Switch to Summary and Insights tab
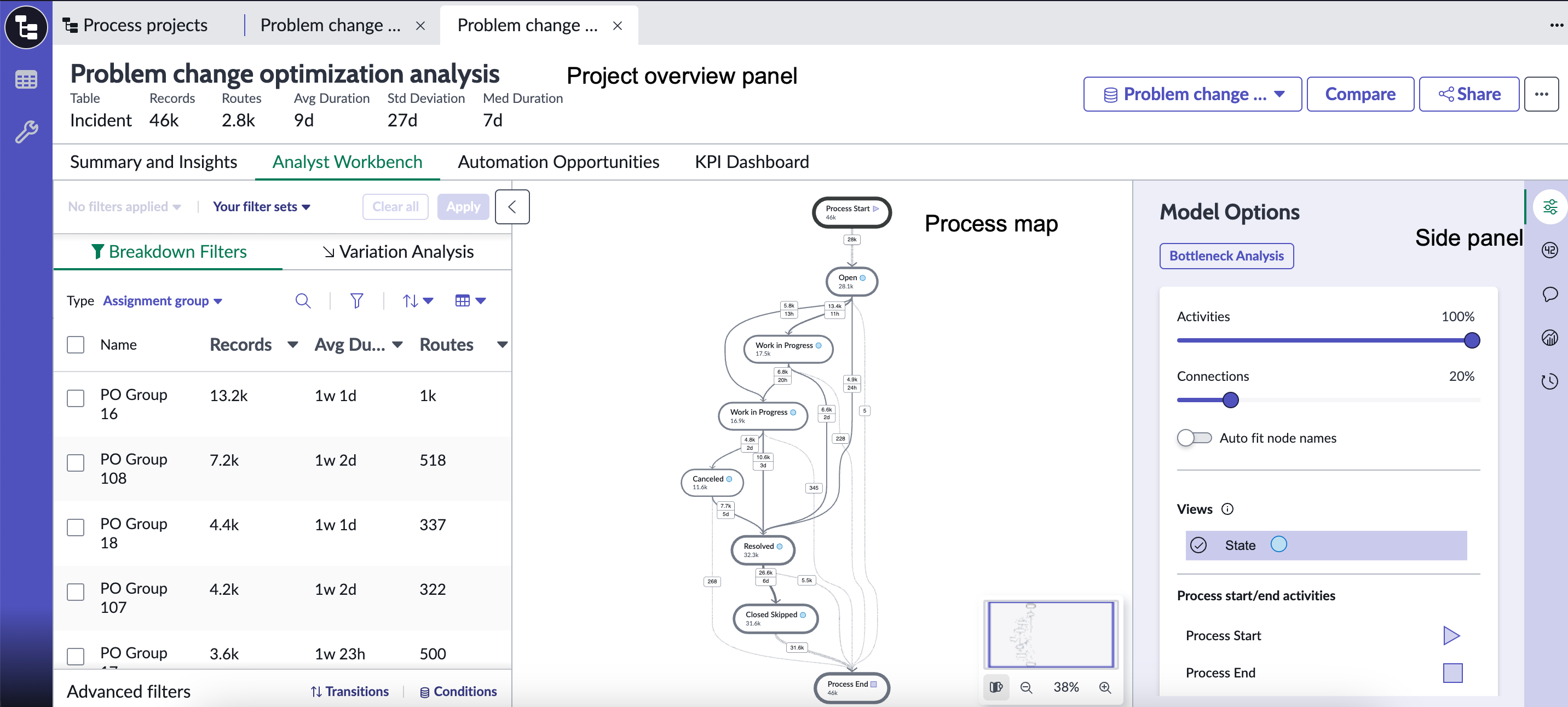Viewport: 1568px width, 707px height. coord(153,162)
